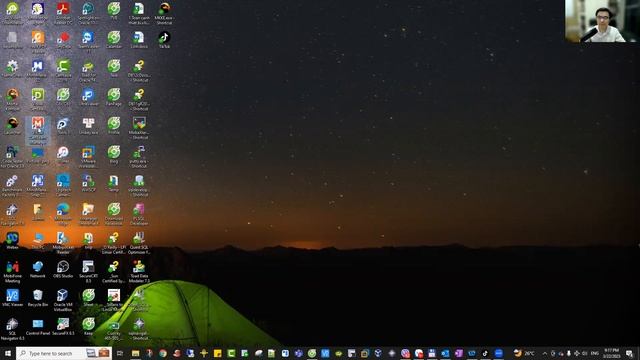
Task: Launch the SecureFX 8.5 shortcut
Action: [x=63, y=327]
